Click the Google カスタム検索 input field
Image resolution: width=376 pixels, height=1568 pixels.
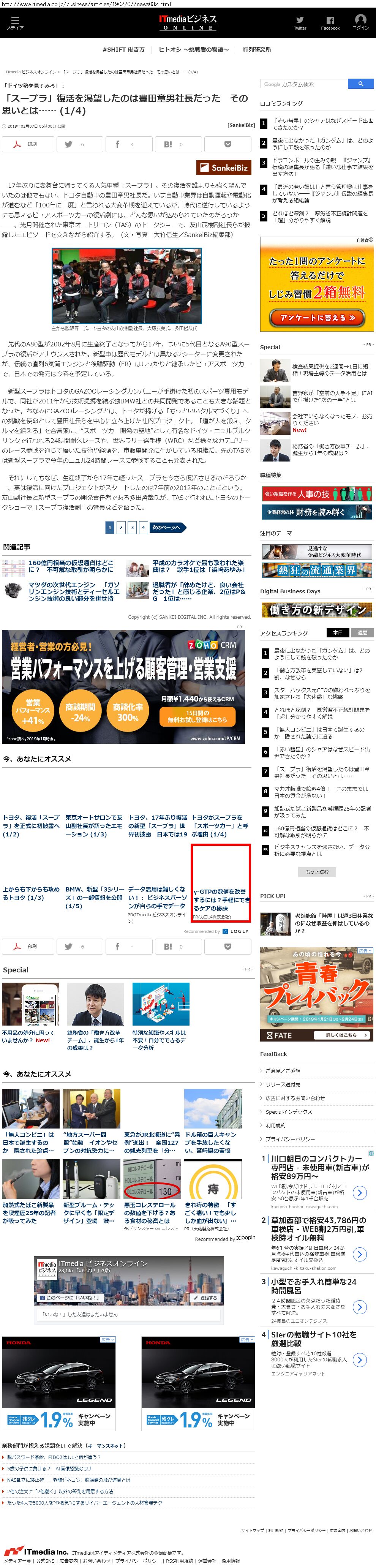pyautogui.click(x=303, y=84)
